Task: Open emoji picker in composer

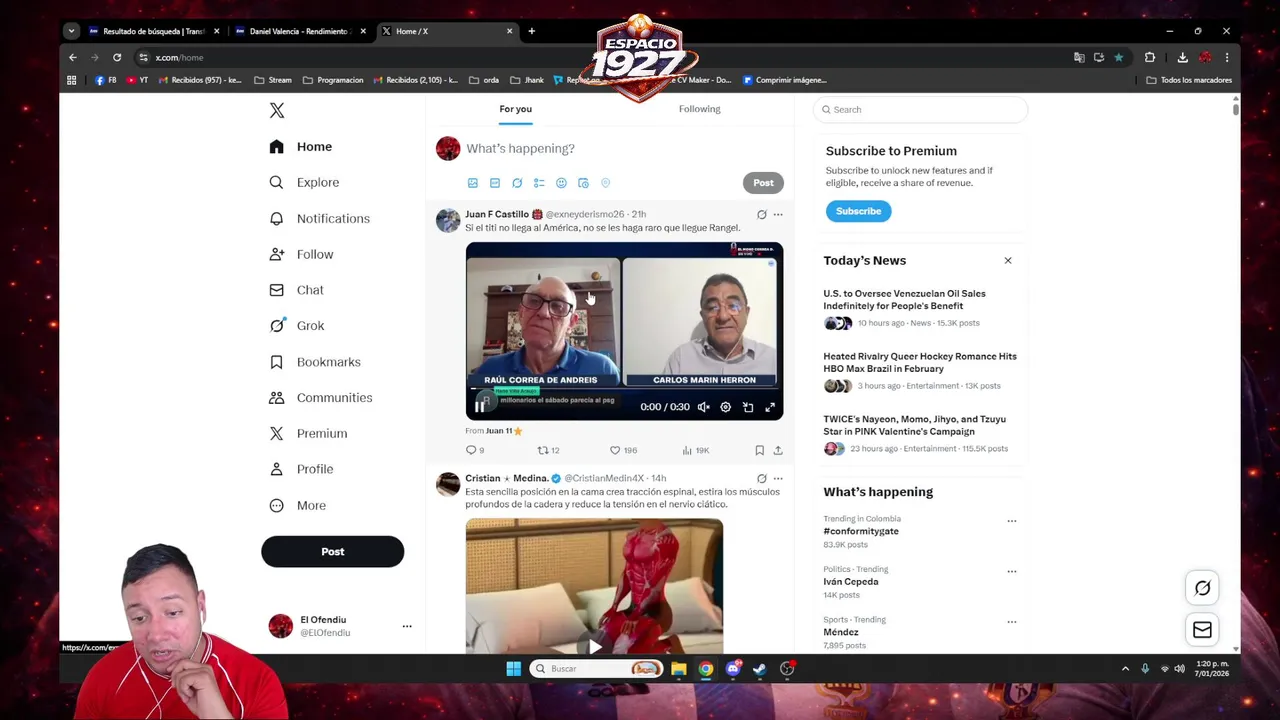Action: [x=561, y=183]
